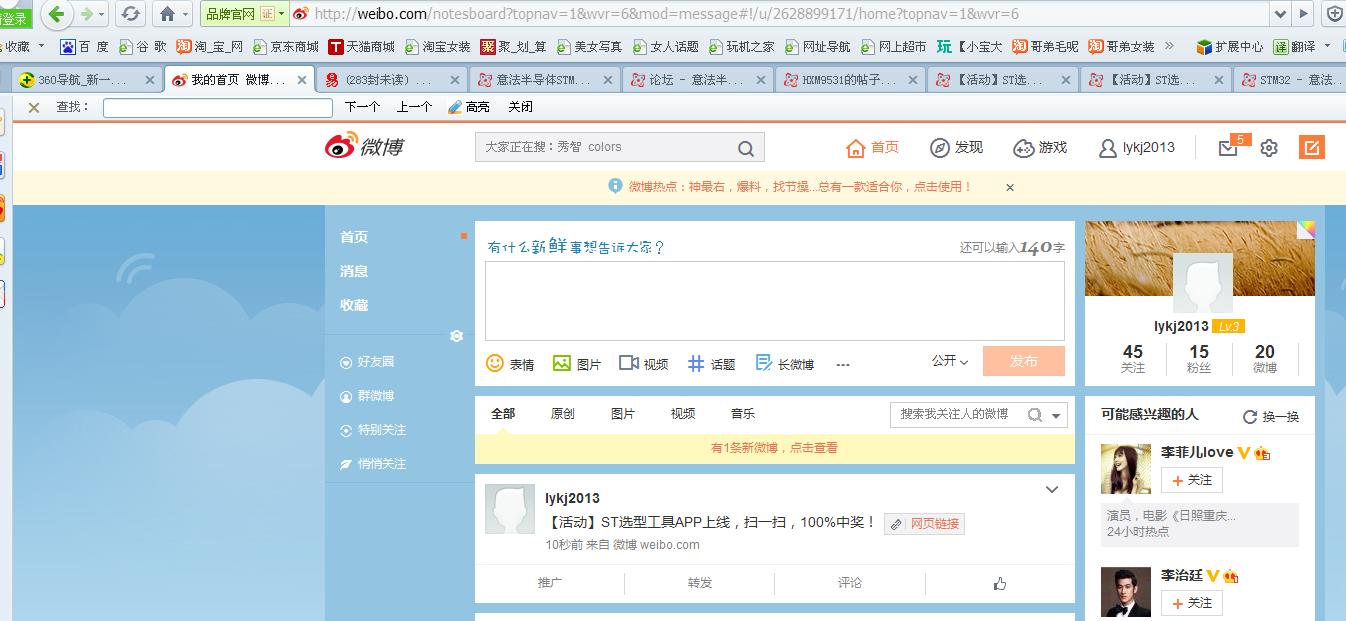
Task: Open dropdown next to home button
Action: (x=185, y=15)
